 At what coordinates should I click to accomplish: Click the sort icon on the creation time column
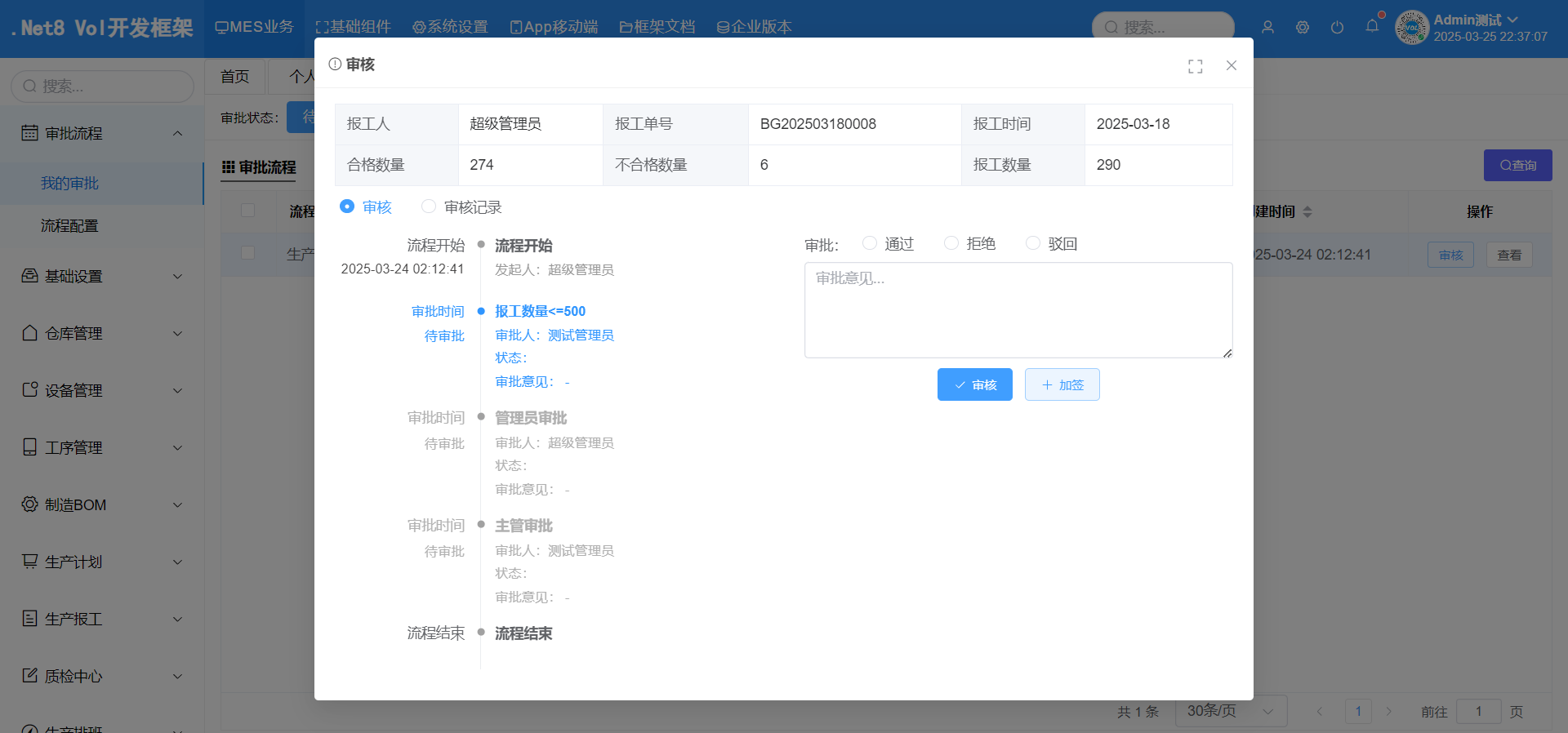click(1307, 211)
